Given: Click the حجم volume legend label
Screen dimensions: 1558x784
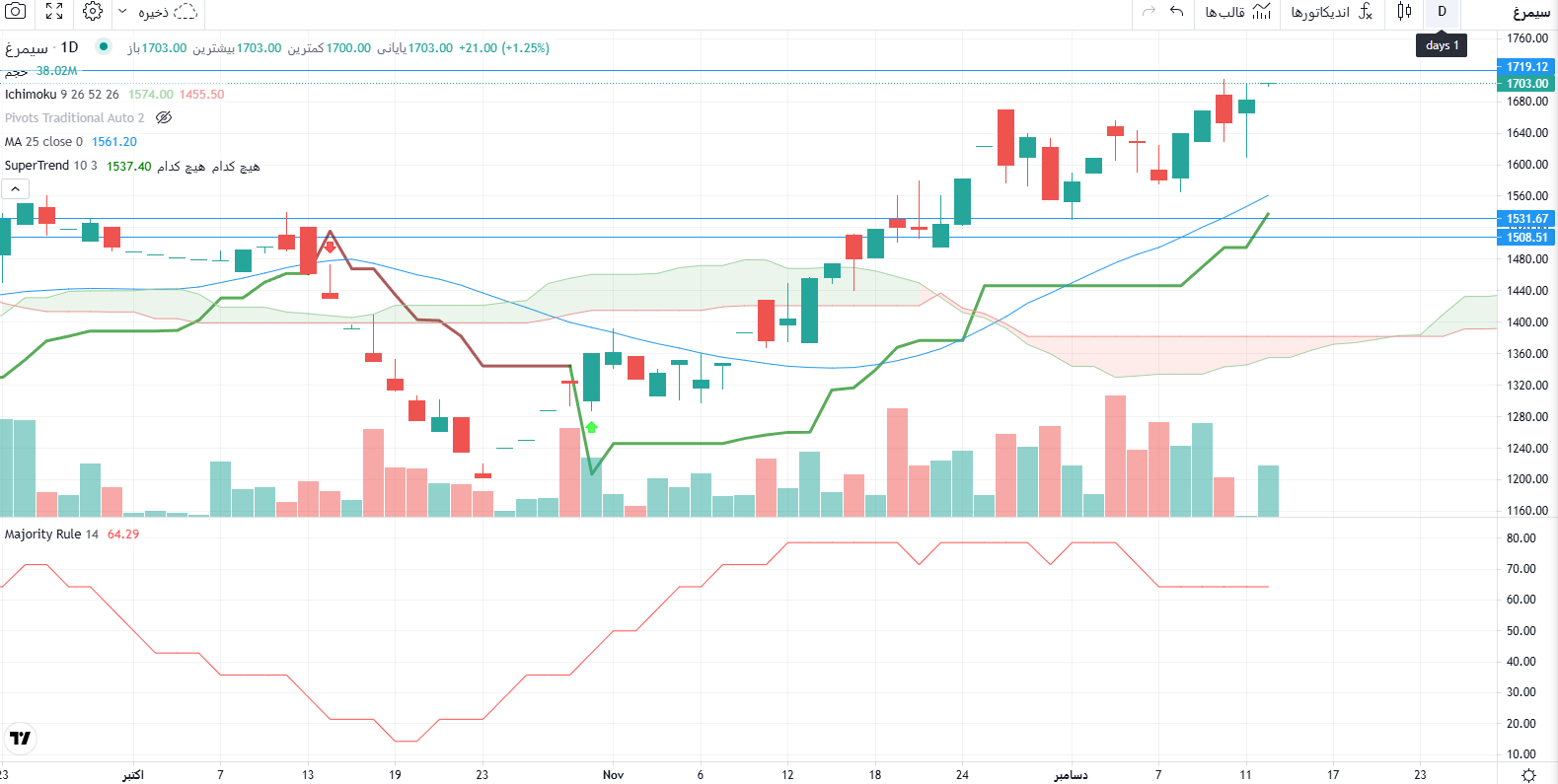Looking at the screenshot, I should (16, 71).
